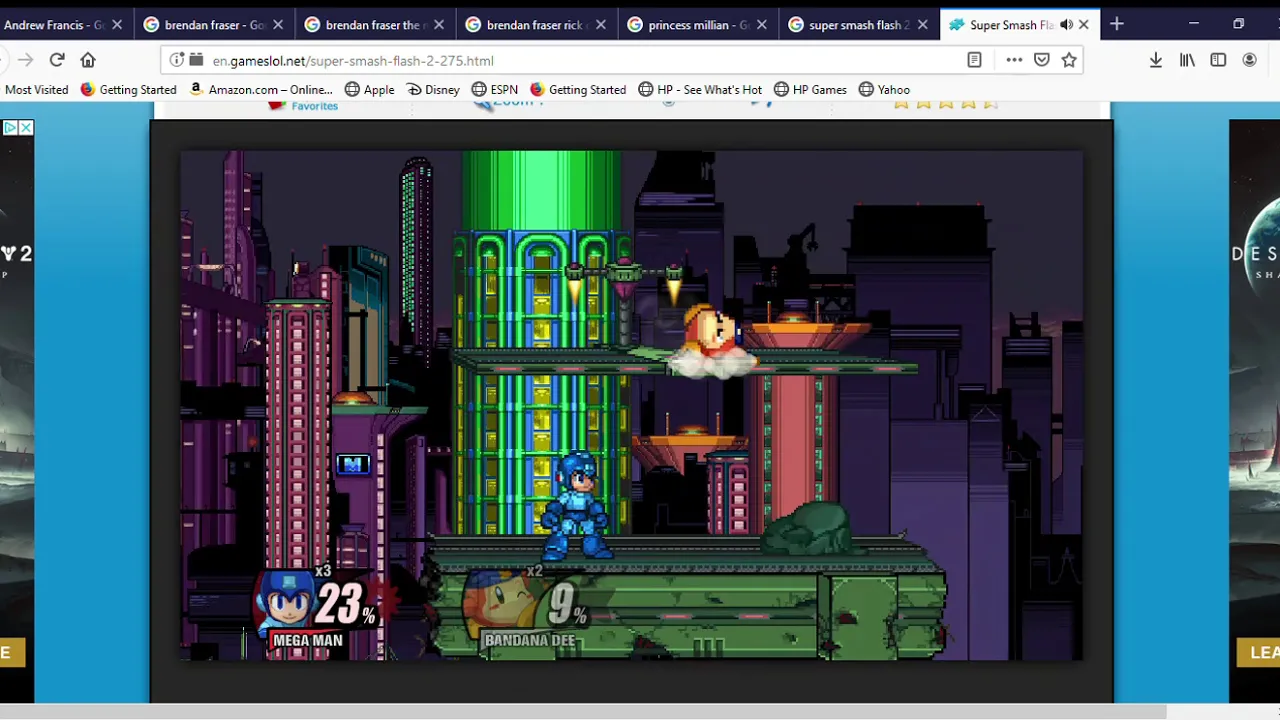Screen dimensions: 1280x720
Task: Open the Most Visited bookmarks folder
Action: 37,89
